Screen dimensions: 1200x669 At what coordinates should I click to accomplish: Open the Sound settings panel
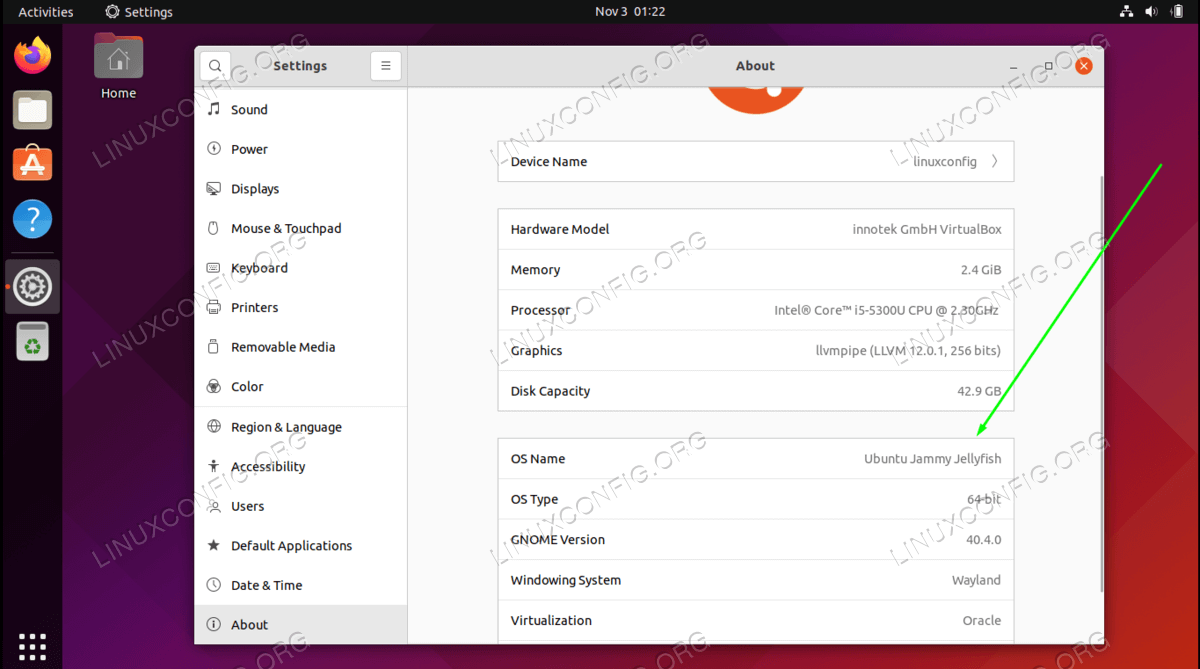click(x=301, y=109)
